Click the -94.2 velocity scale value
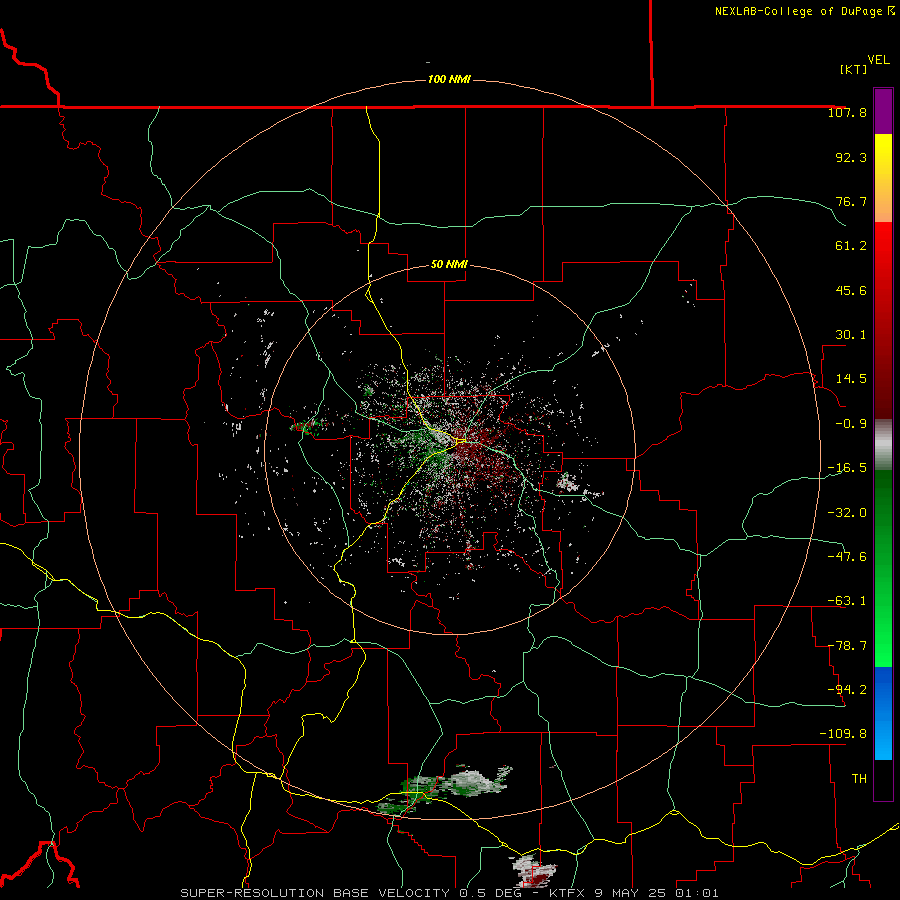Image resolution: width=900 pixels, height=900 pixels. pyautogui.click(x=847, y=689)
